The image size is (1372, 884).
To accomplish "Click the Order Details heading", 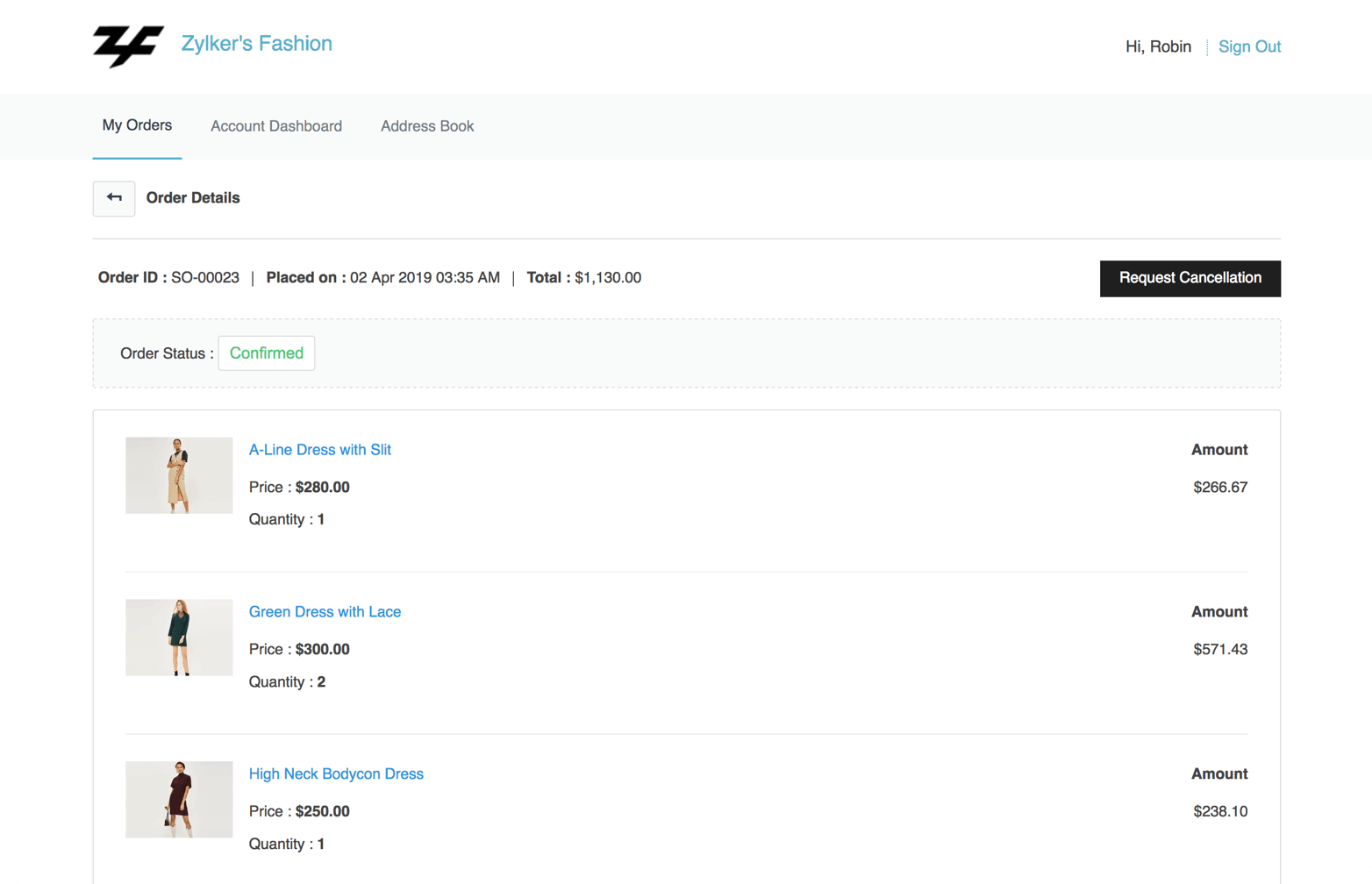I will click(193, 198).
